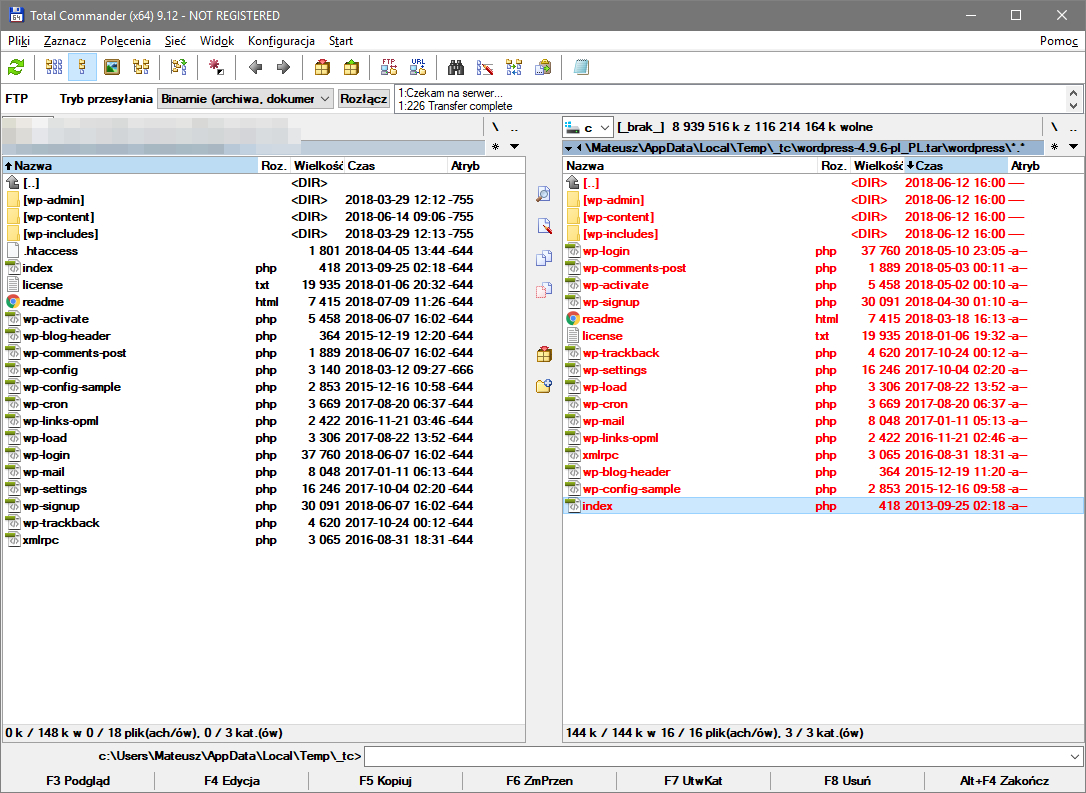
Task: Go forward with the right arrow icon
Action: click(283, 67)
